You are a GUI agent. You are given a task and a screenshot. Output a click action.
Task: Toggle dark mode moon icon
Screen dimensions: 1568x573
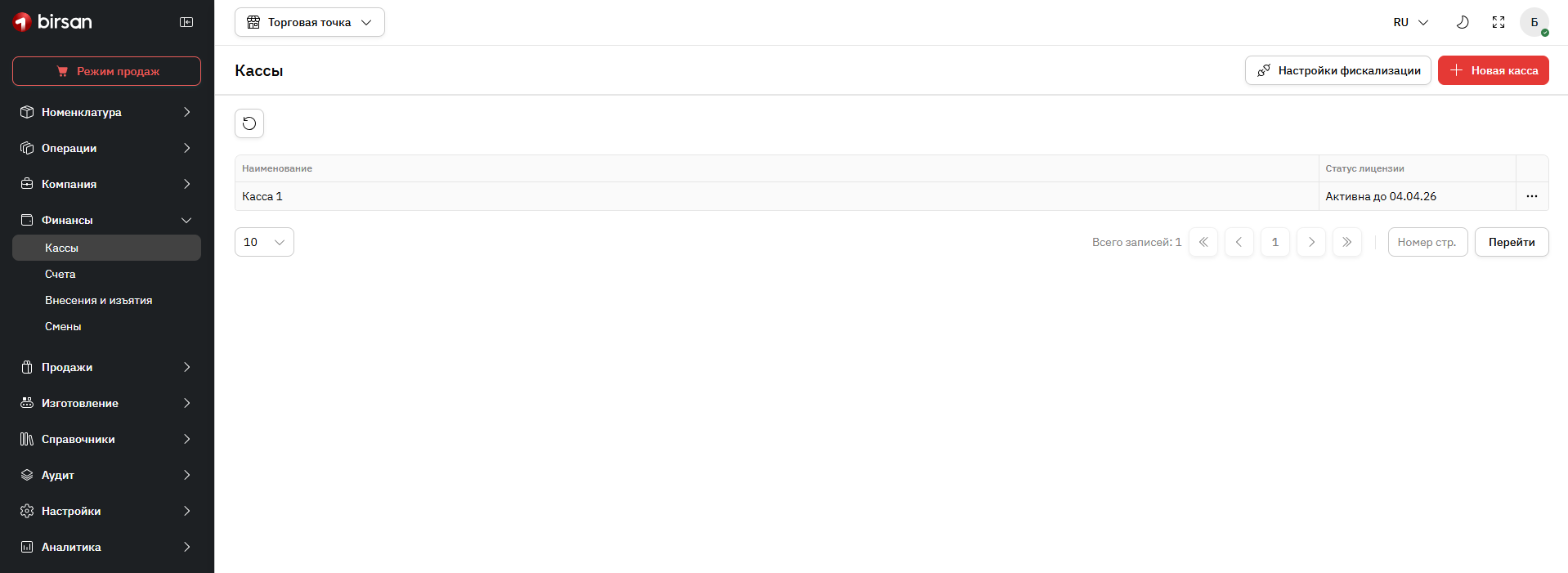click(x=1463, y=22)
